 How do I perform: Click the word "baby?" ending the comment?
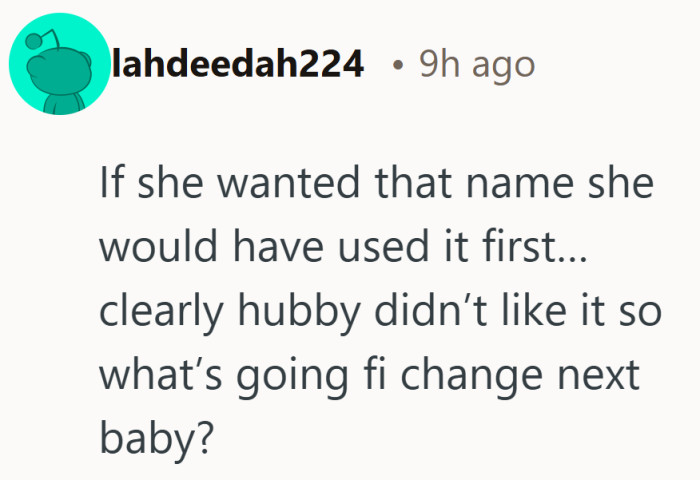pyautogui.click(x=157, y=437)
